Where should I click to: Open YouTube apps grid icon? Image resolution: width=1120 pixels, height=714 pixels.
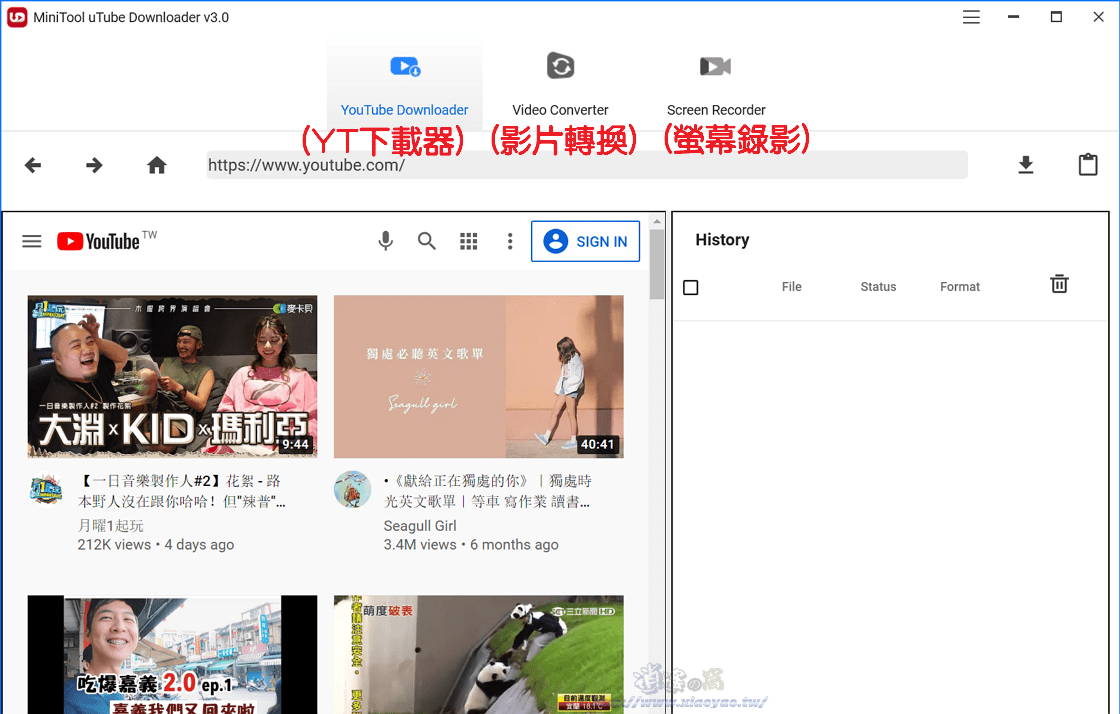click(469, 241)
